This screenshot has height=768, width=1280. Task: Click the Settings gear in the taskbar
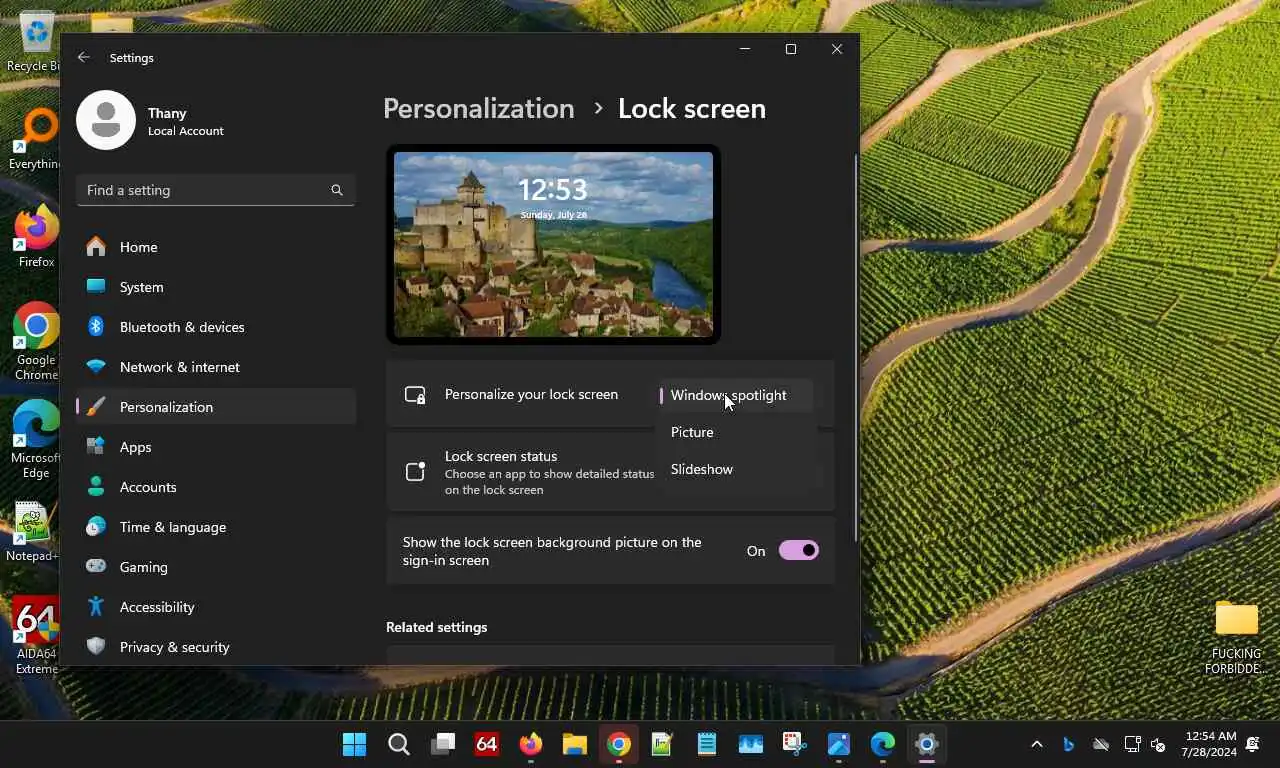coord(927,744)
